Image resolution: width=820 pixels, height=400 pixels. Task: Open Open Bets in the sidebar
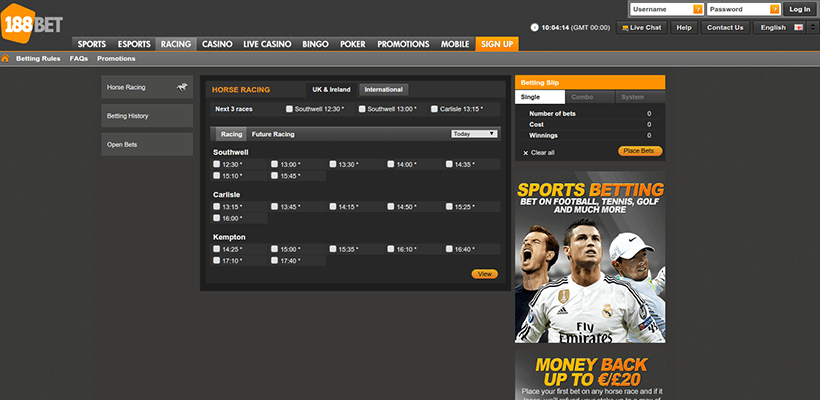(147, 144)
